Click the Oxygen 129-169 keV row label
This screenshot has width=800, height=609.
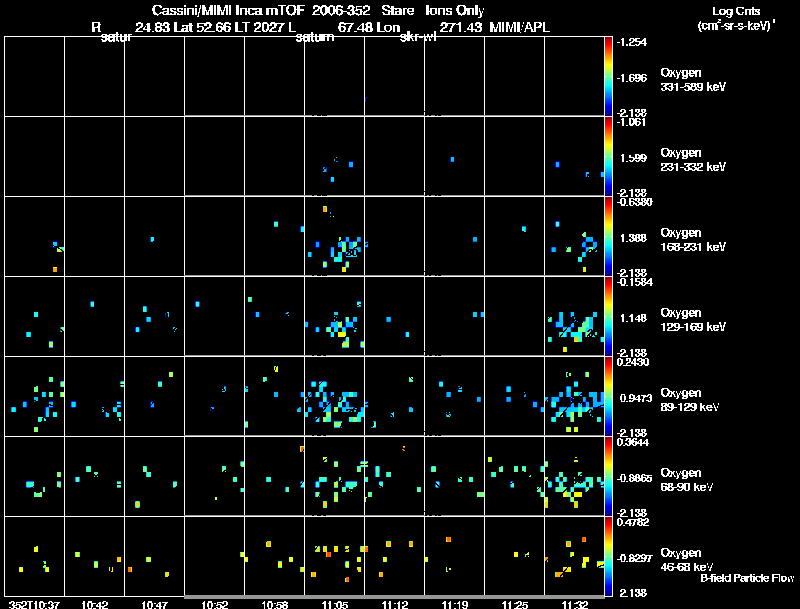click(x=693, y=320)
